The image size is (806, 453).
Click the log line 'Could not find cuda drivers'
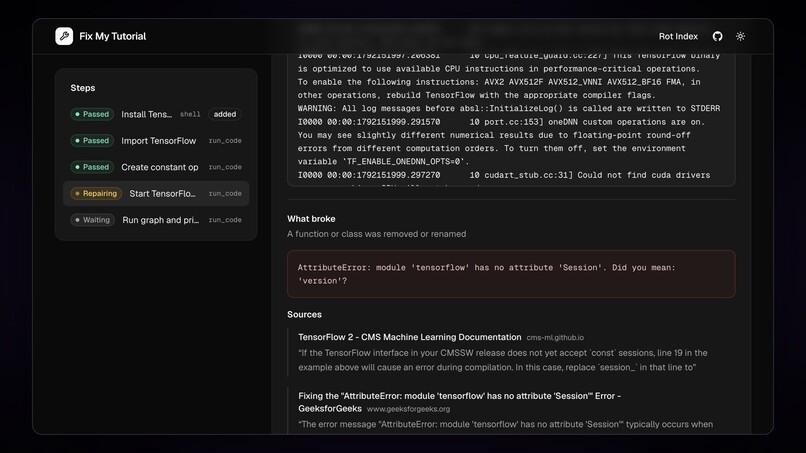(x=644, y=175)
